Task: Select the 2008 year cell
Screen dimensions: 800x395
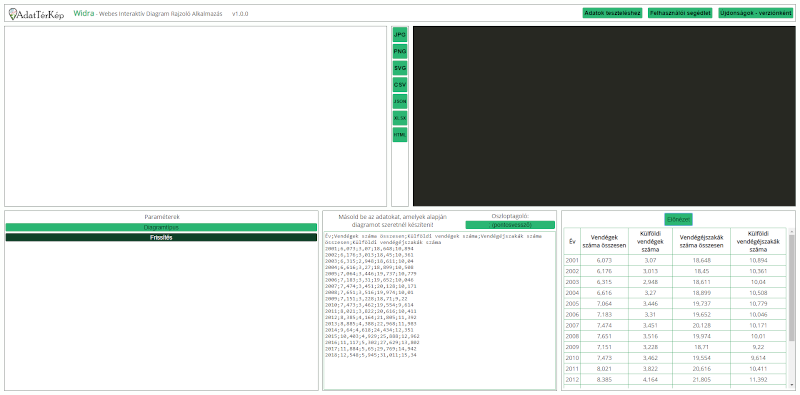Action: point(572,336)
